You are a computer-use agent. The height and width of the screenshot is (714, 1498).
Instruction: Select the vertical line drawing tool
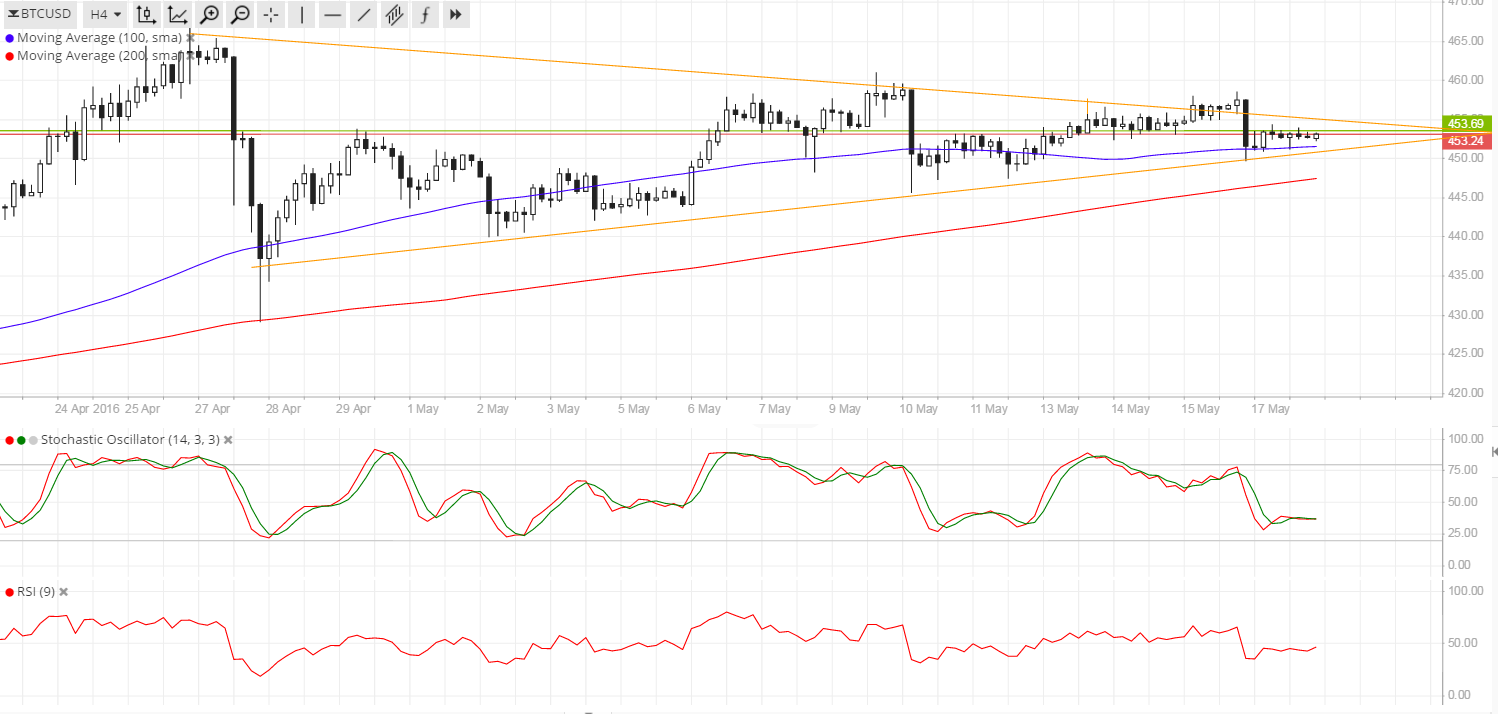pos(302,14)
